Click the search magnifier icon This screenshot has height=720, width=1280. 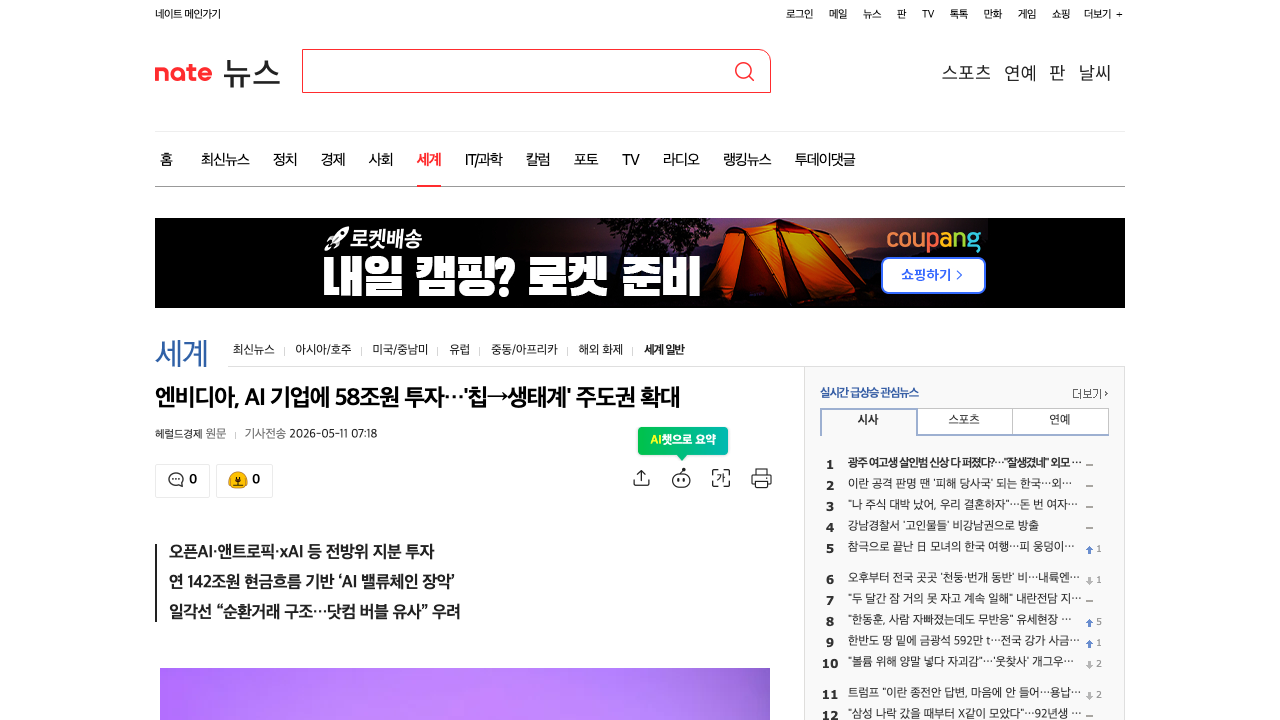coord(744,71)
